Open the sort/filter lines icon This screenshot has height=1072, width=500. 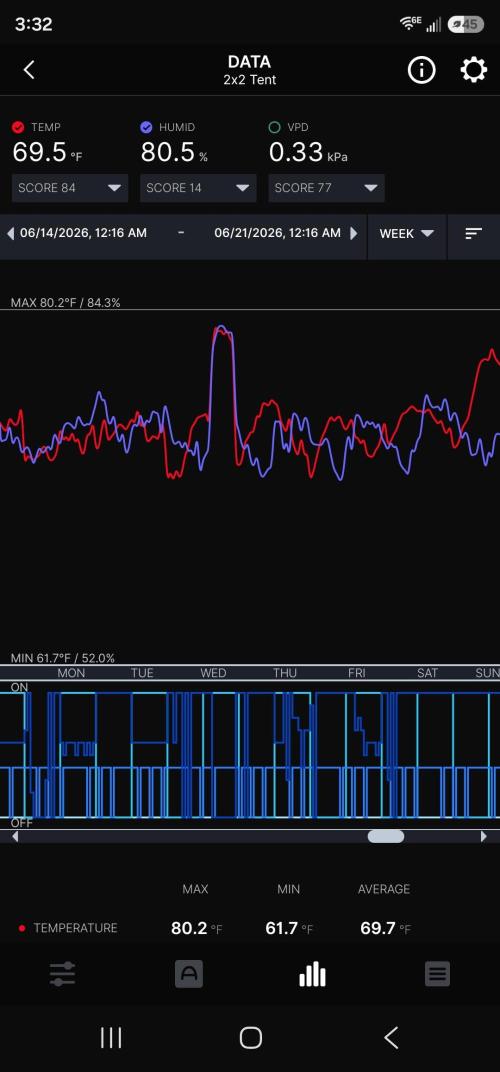pyautogui.click(x=473, y=234)
